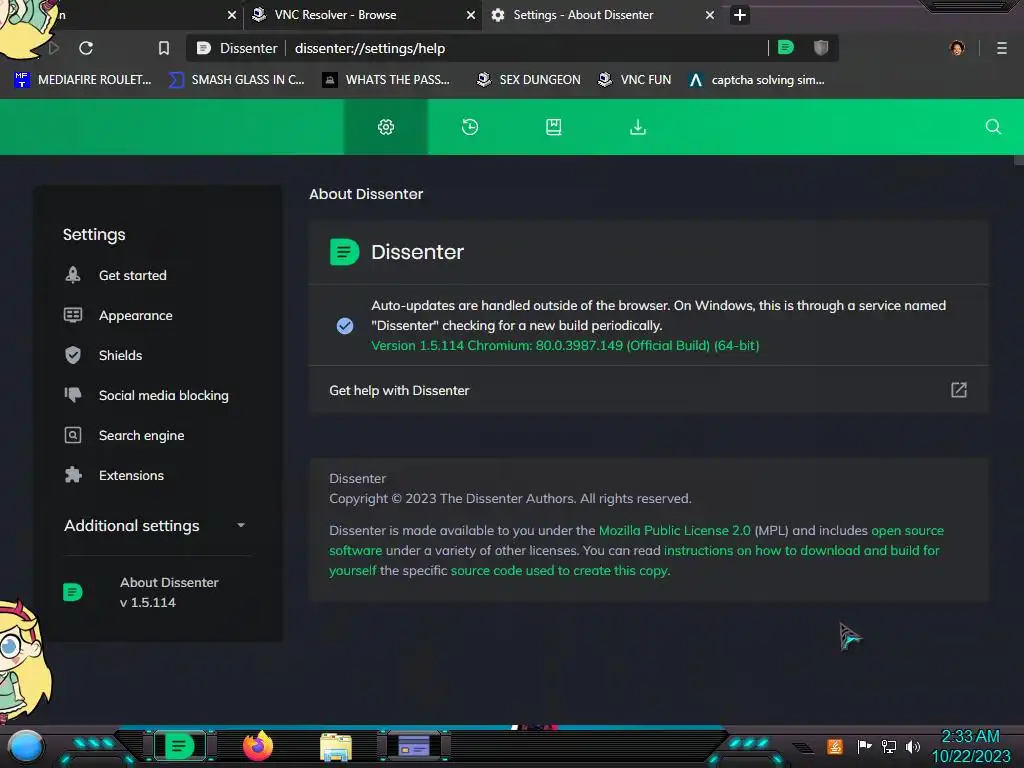Open the VNC FUN bookmark
This screenshot has height=768, width=1024.
(x=635, y=80)
